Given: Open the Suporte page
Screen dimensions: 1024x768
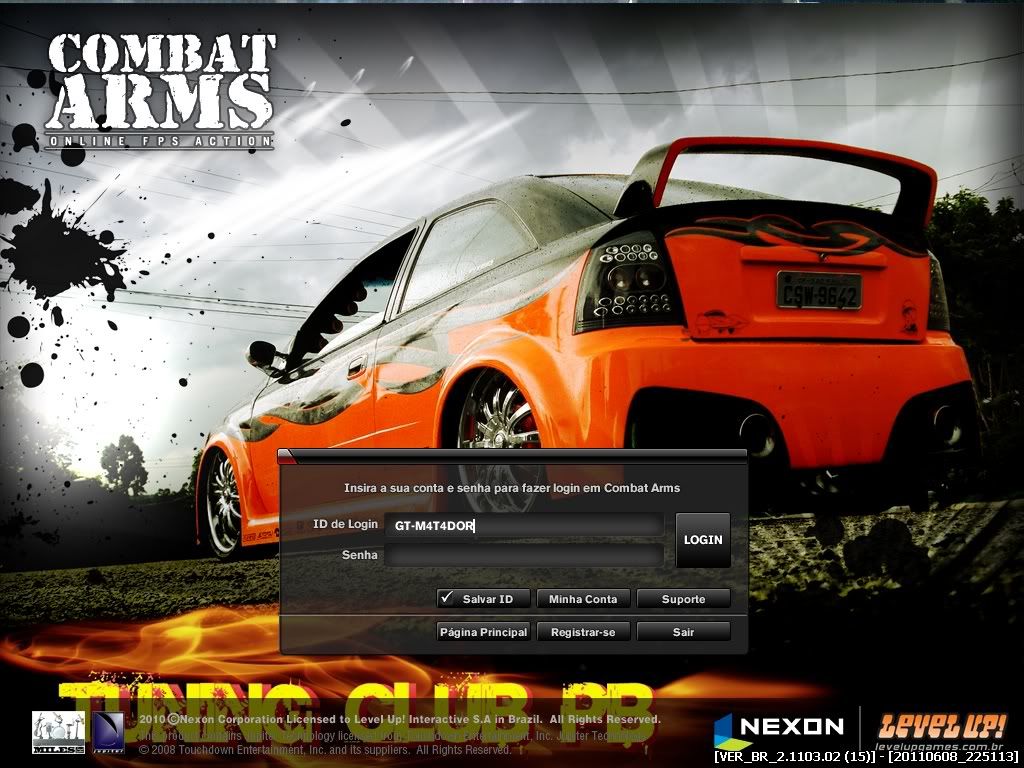Looking at the screenshot, I should (683, 599).
